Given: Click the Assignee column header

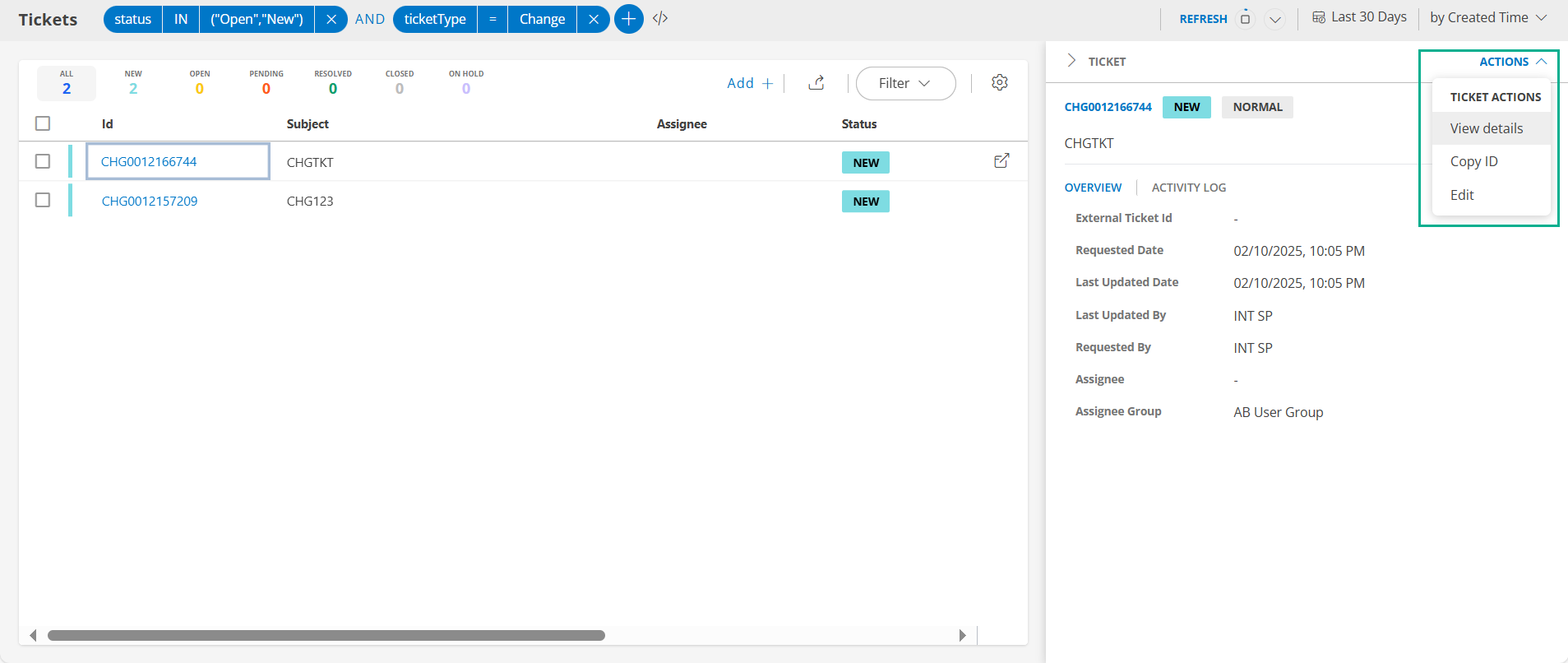Looking at the screenshot, I should point(682,124).
